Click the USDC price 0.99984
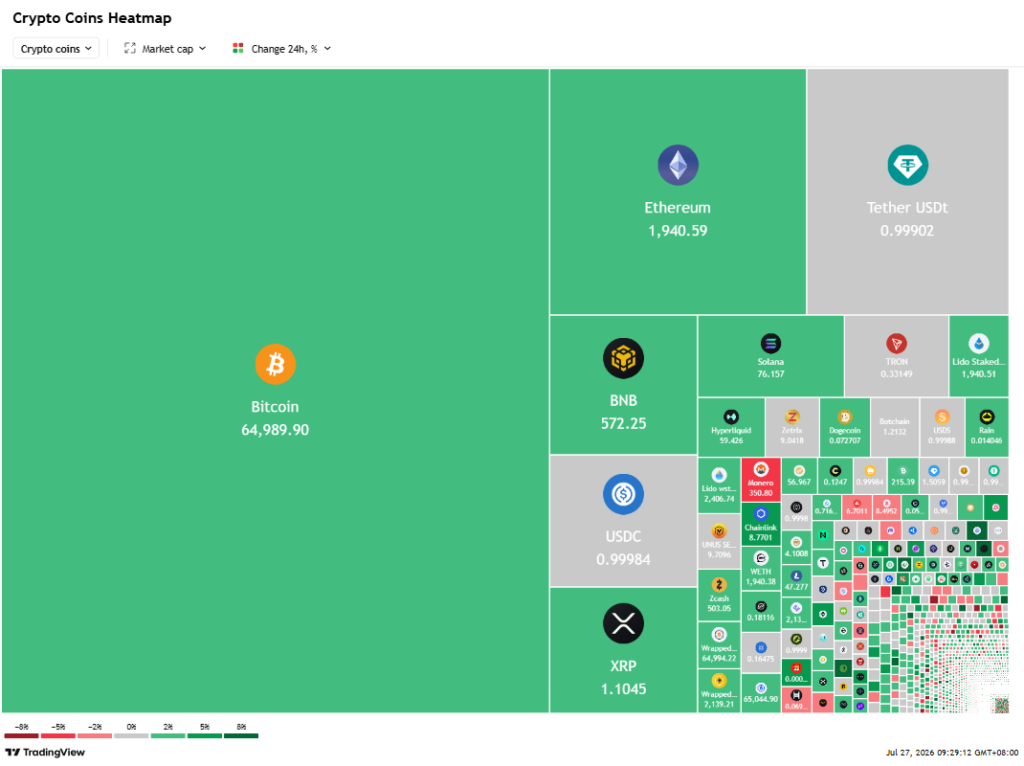 point(623,560)
